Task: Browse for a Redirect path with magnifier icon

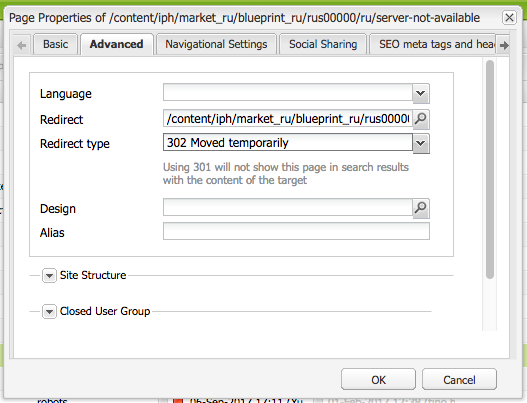Action: click(x=421, y=119)
